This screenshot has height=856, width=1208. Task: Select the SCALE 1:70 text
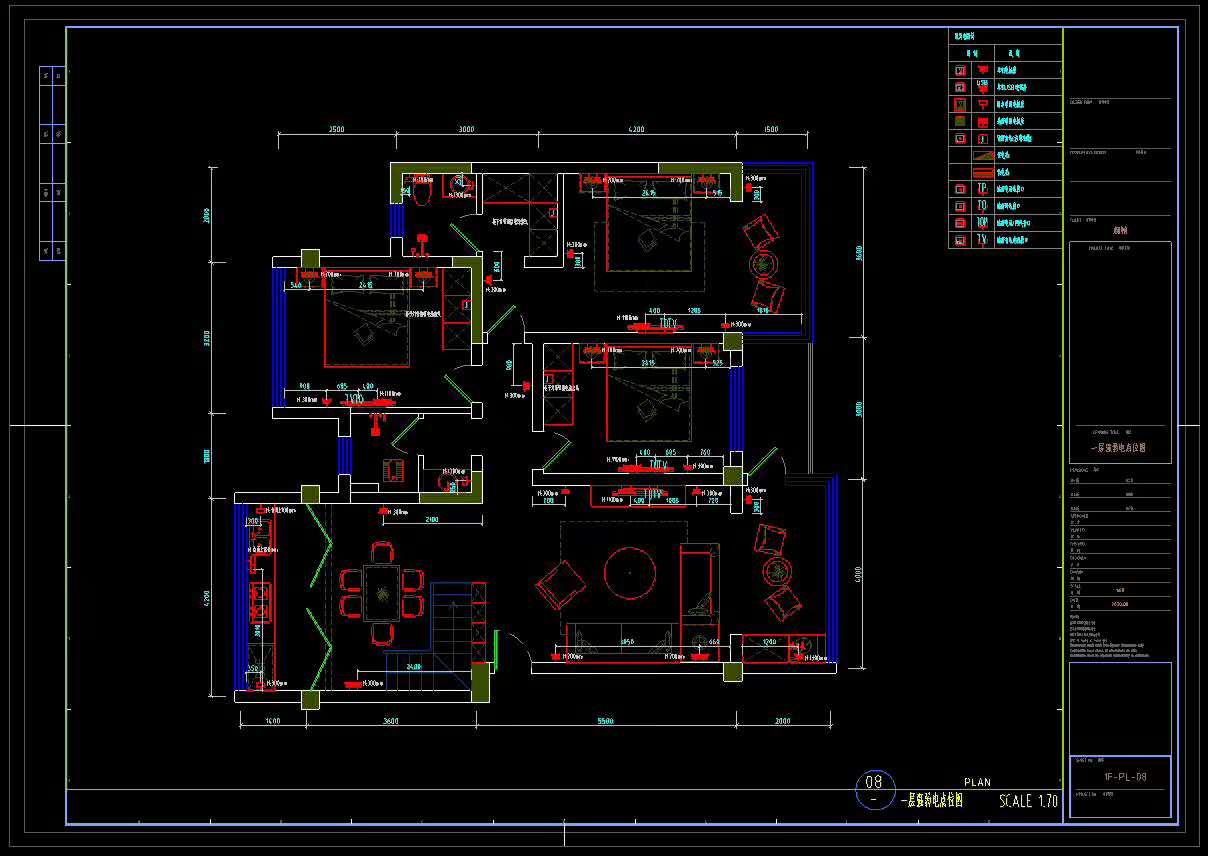click(1028, 801)
